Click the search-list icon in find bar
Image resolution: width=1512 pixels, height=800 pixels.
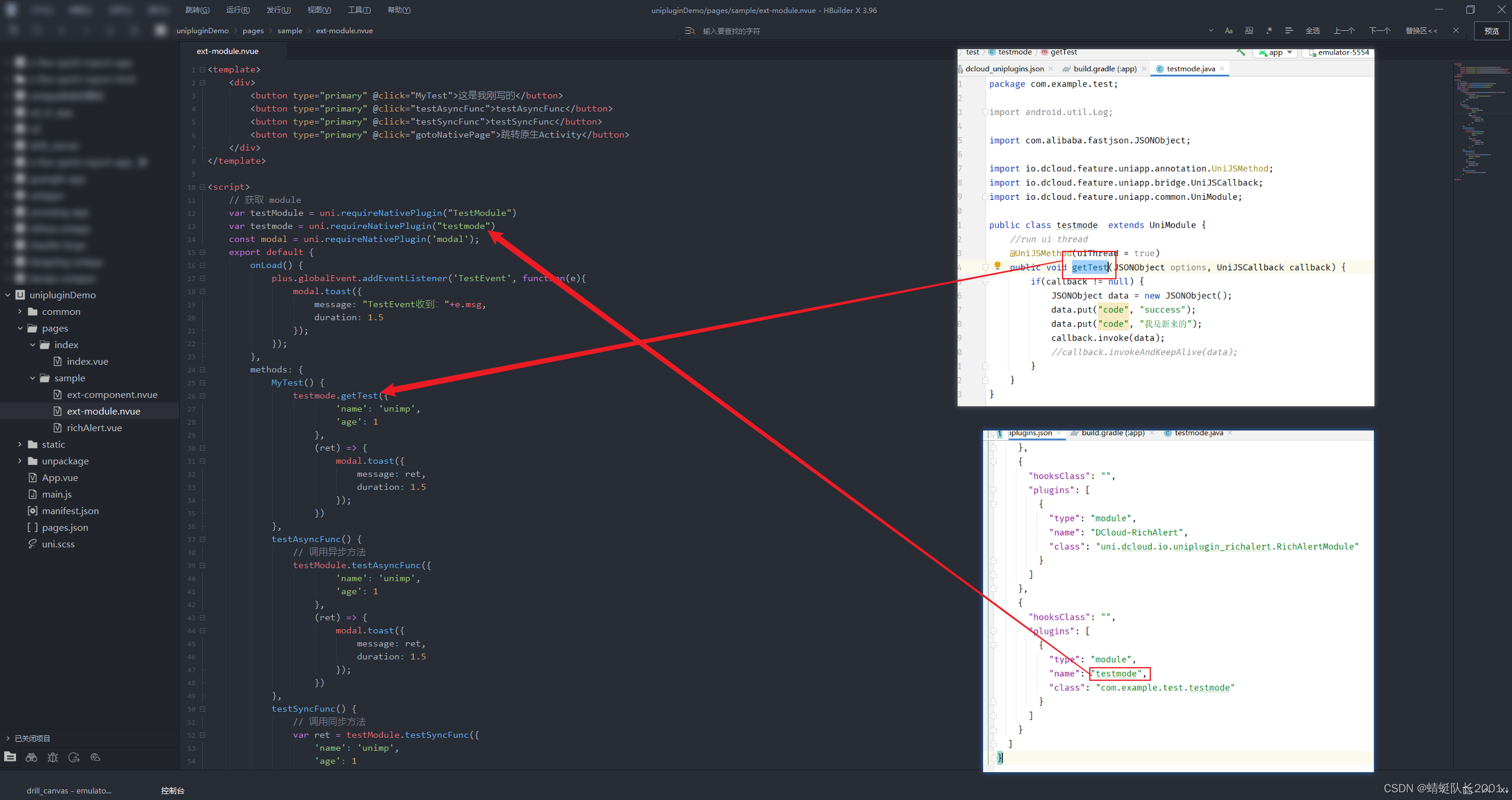(690, 31)
